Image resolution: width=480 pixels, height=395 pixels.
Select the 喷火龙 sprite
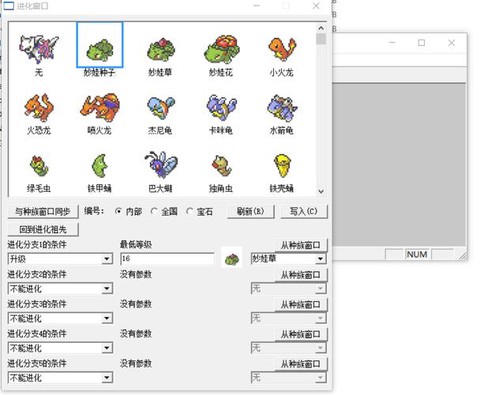click(x=100, y=107)
